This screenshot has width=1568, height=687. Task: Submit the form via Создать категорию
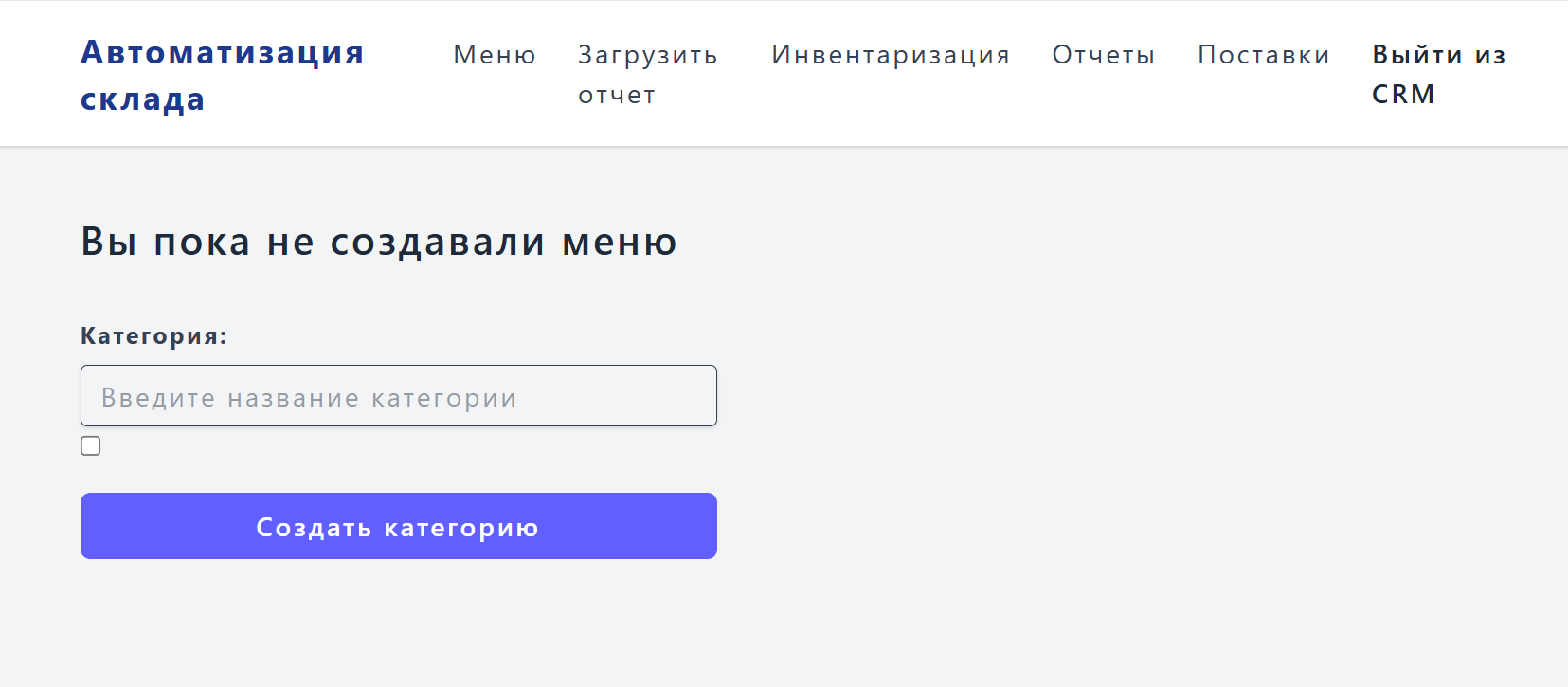coord(398,526)
